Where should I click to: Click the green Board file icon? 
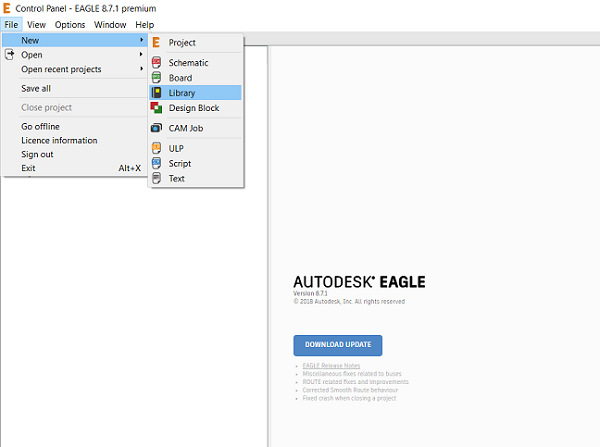click(156, 78)
